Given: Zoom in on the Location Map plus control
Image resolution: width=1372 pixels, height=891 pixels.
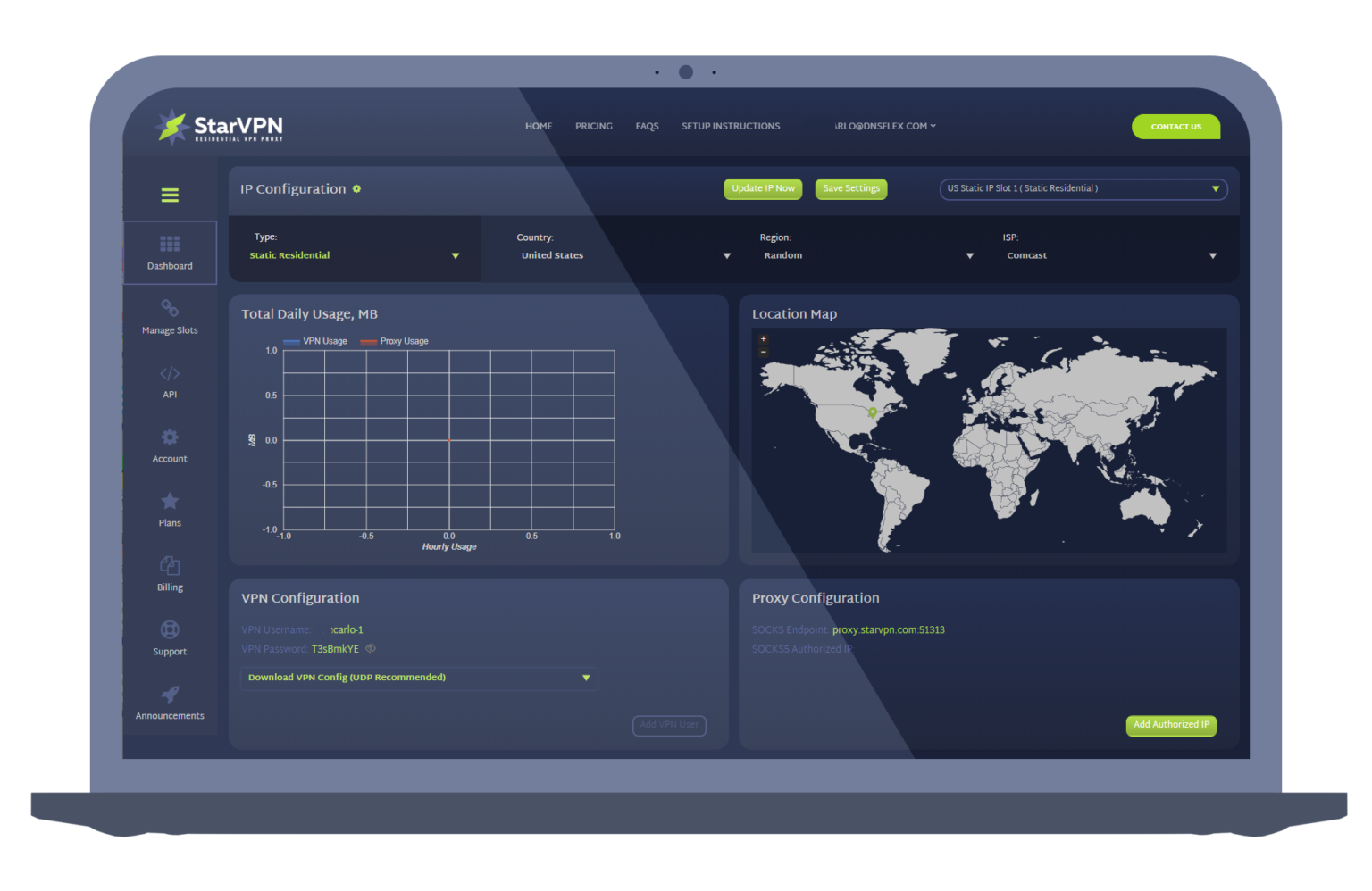Looking at the screenshot, I should (x=763, y=338).
